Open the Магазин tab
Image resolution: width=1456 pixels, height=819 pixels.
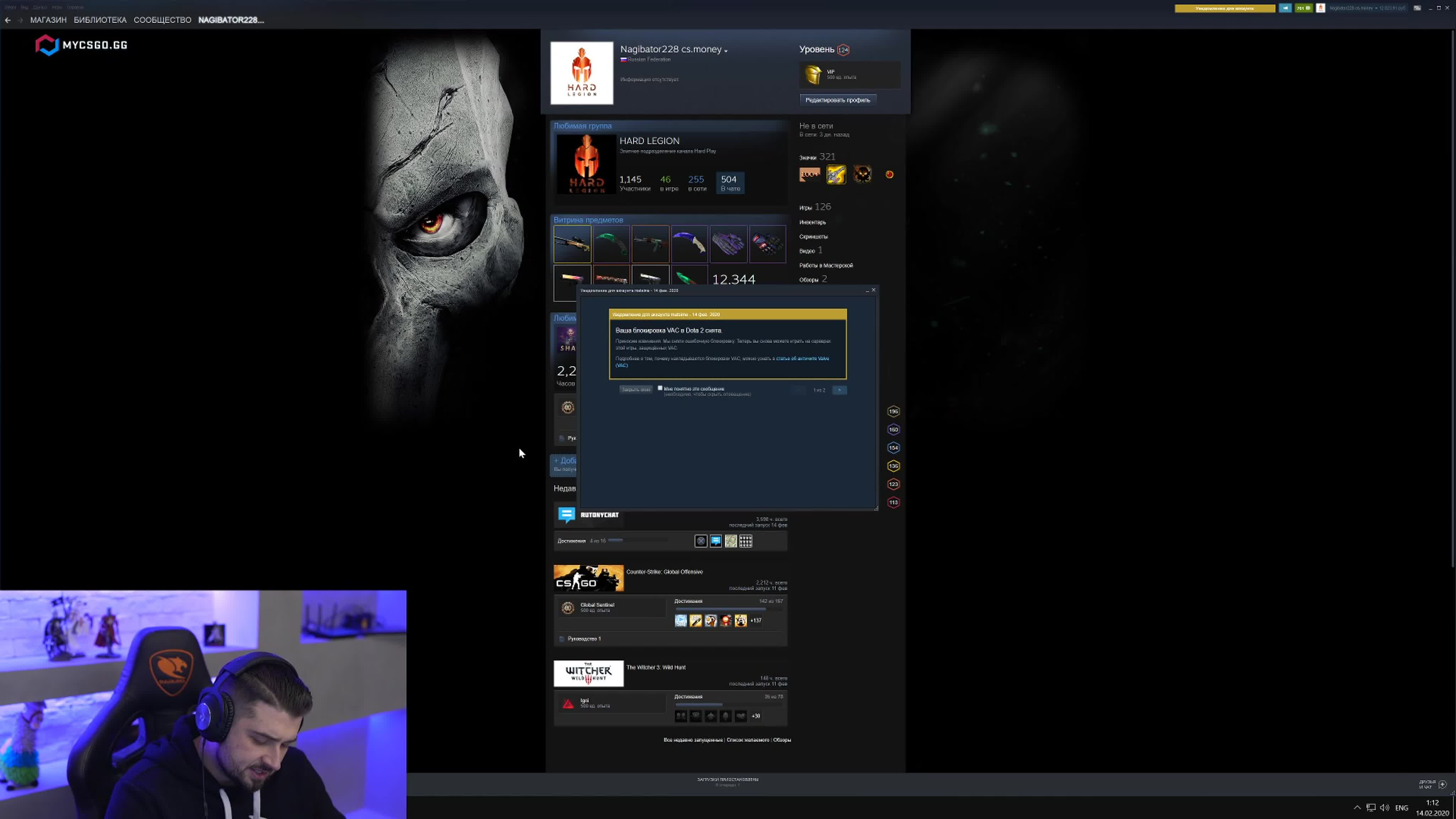point(48,20)
